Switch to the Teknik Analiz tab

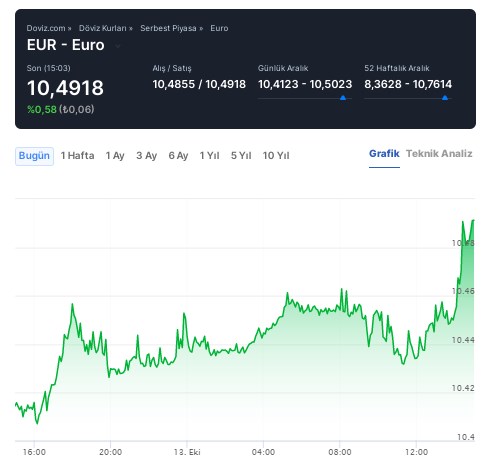[439, 154]
